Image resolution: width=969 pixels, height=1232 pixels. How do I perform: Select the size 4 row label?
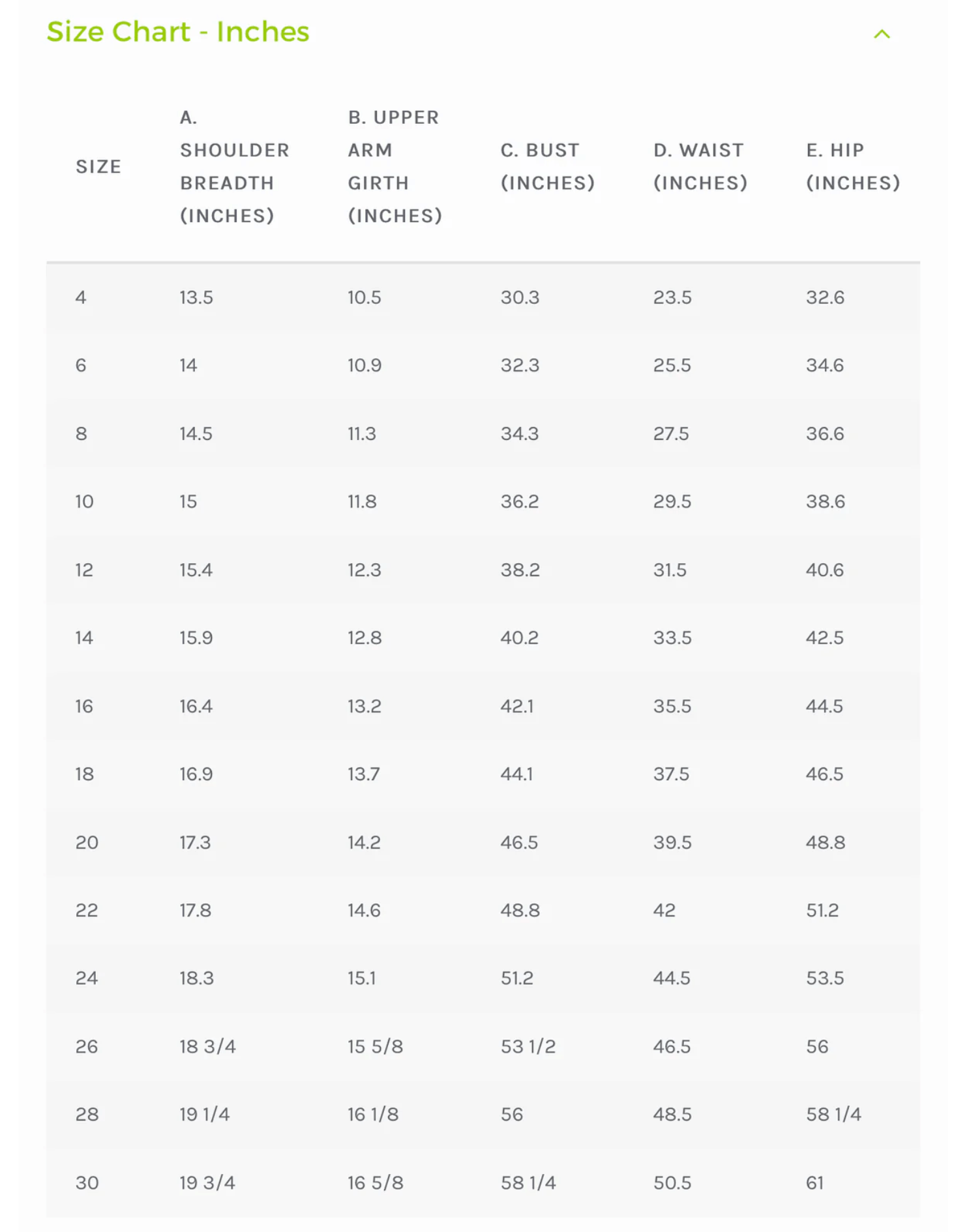[81, 298]
